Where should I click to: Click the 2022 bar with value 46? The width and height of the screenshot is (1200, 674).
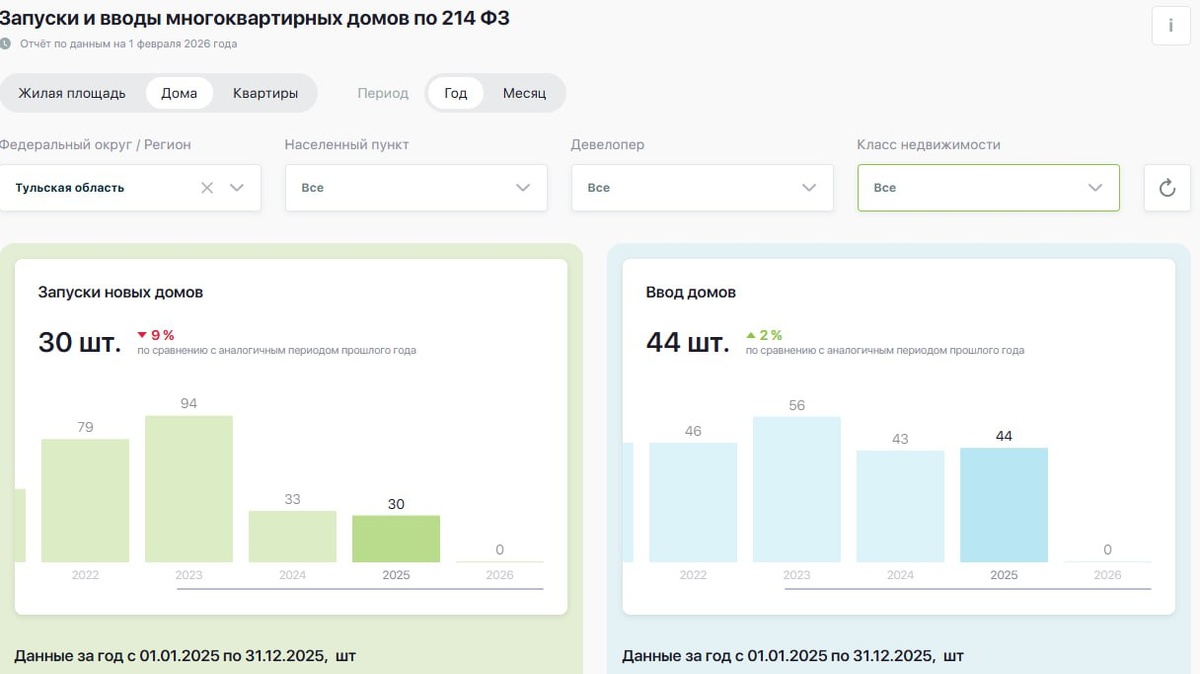693,502
